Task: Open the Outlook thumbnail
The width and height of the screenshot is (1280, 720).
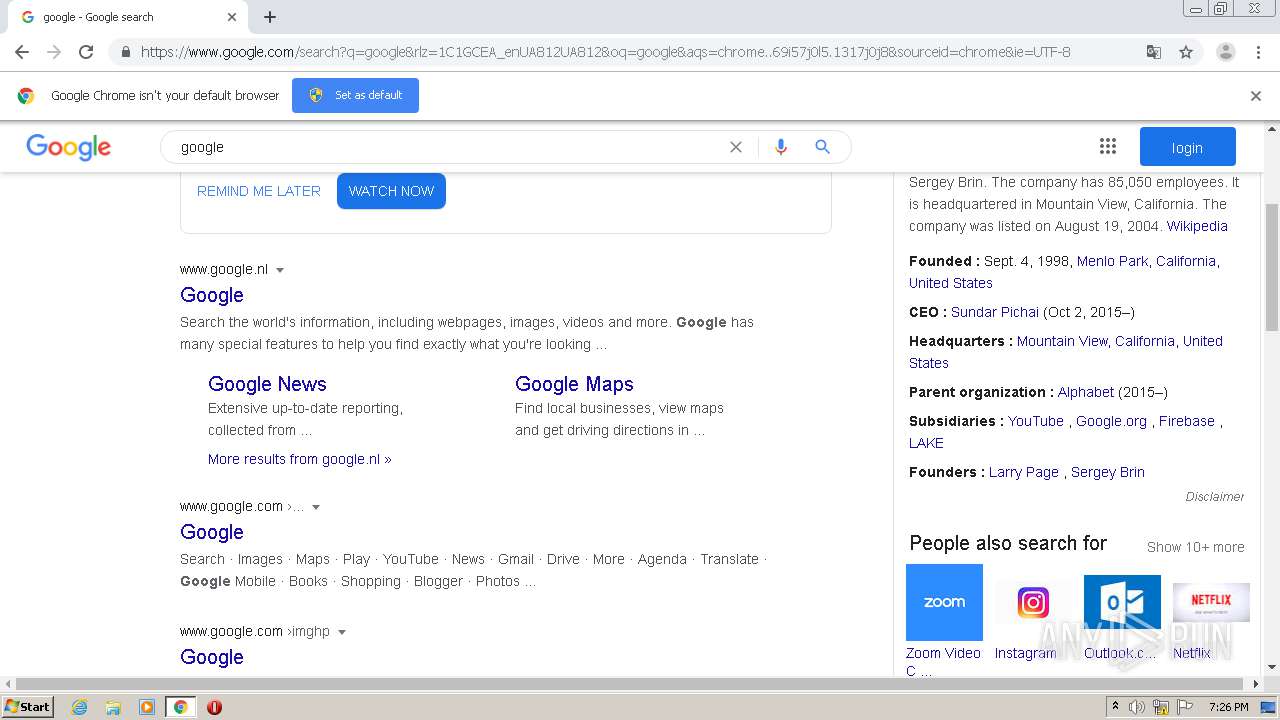Action: [x=1122, y=602]
